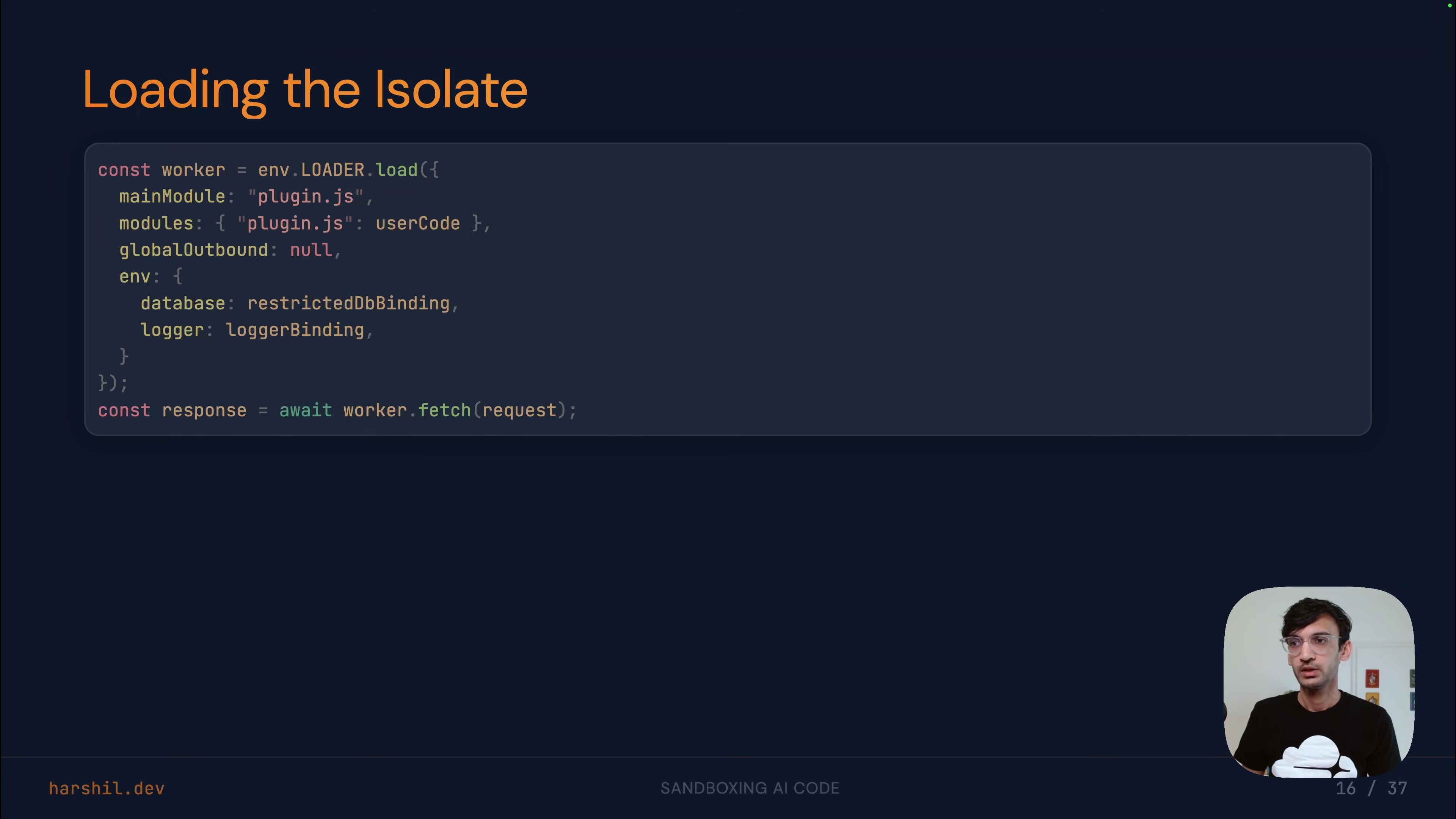1456x819 pixels.
Task: Click the mainModule property line
Action: (x=173, y=196)
